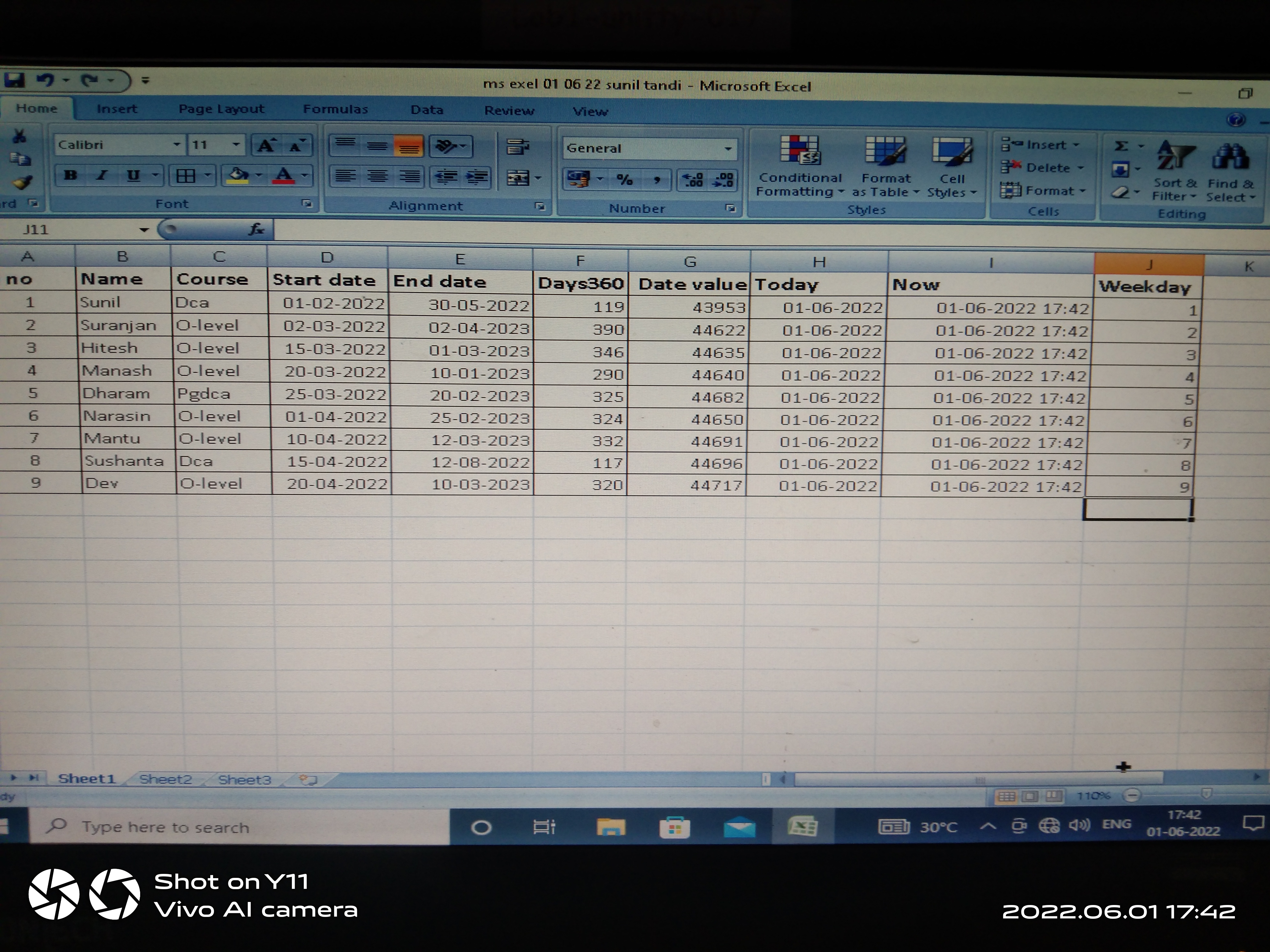Click the Insert Function fx icon
The width and height of the screenshot is (1270, 952).
point(256,229)
